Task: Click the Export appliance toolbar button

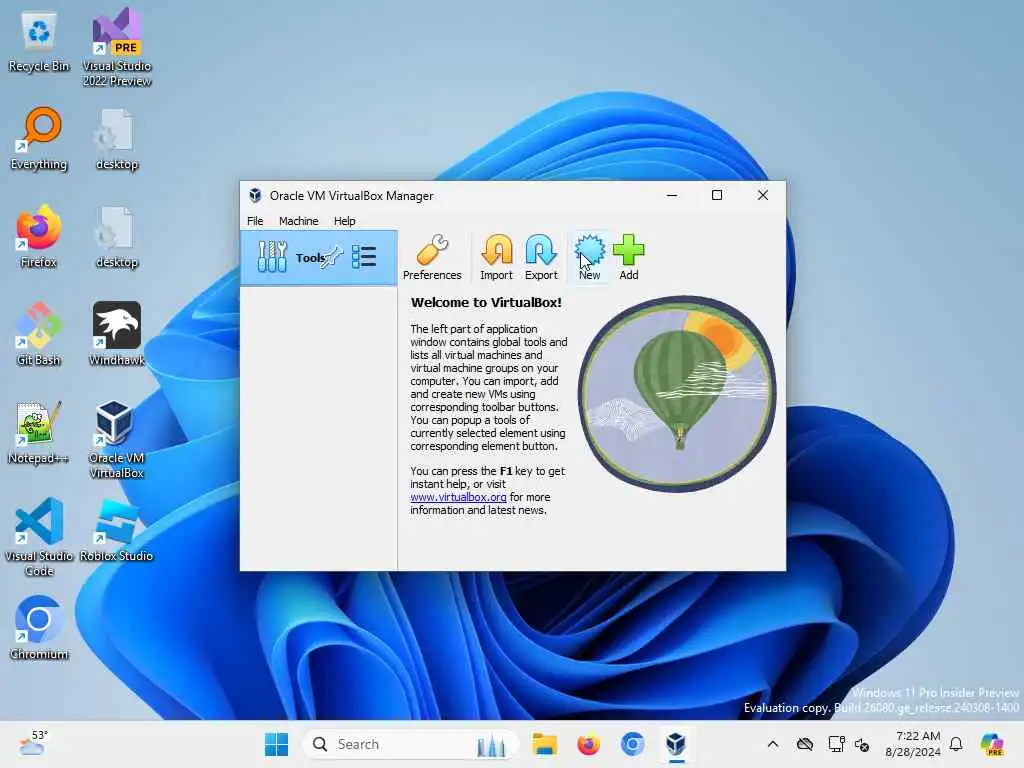Action: point(541,257)
